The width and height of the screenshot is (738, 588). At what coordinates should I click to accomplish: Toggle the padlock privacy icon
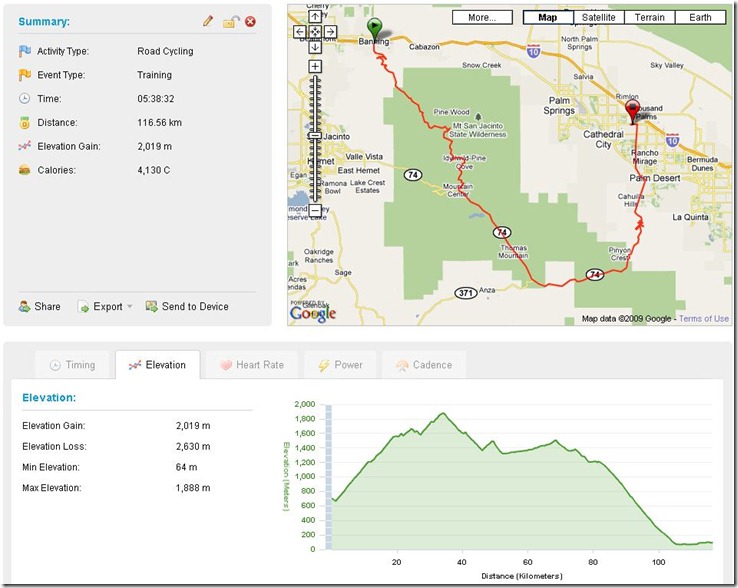point(231,22)
